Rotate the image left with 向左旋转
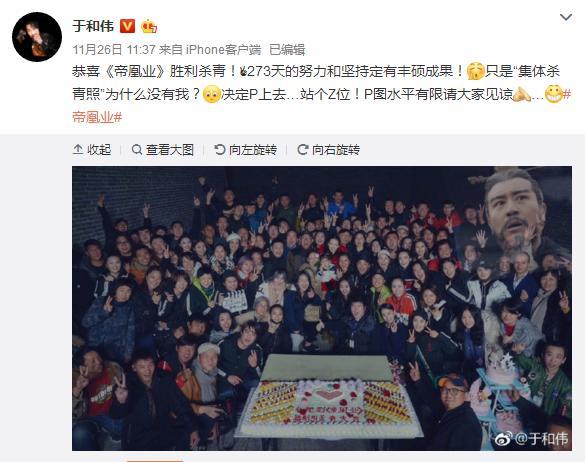Image resolution: width=585 pixels, height=462 pixels. coord(245,150)
